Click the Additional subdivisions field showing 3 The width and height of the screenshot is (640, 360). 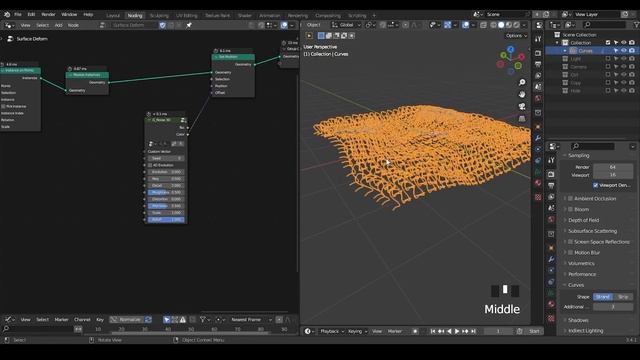click(x=613, y=307)
